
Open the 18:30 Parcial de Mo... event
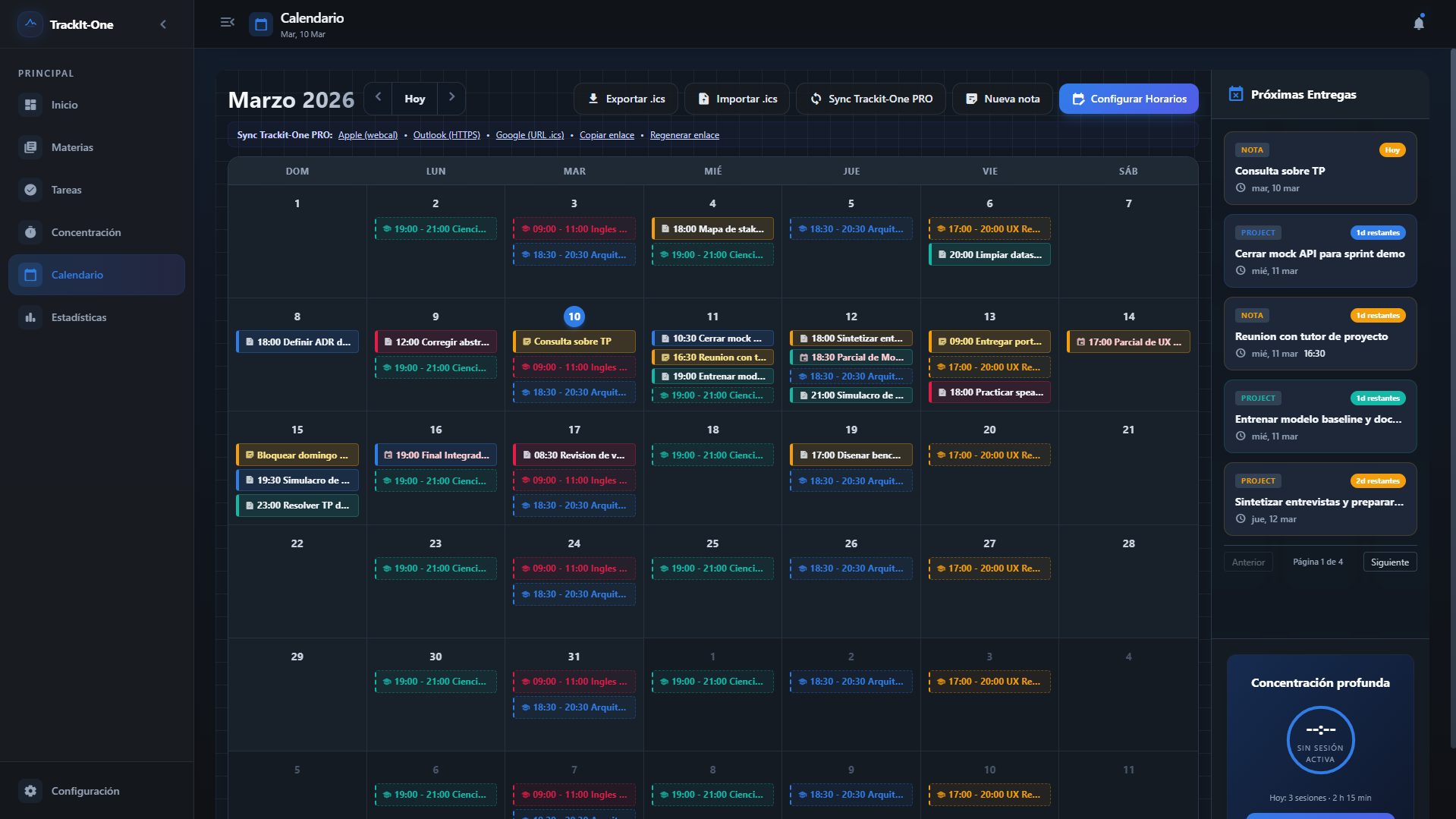(x=851, y=358)
